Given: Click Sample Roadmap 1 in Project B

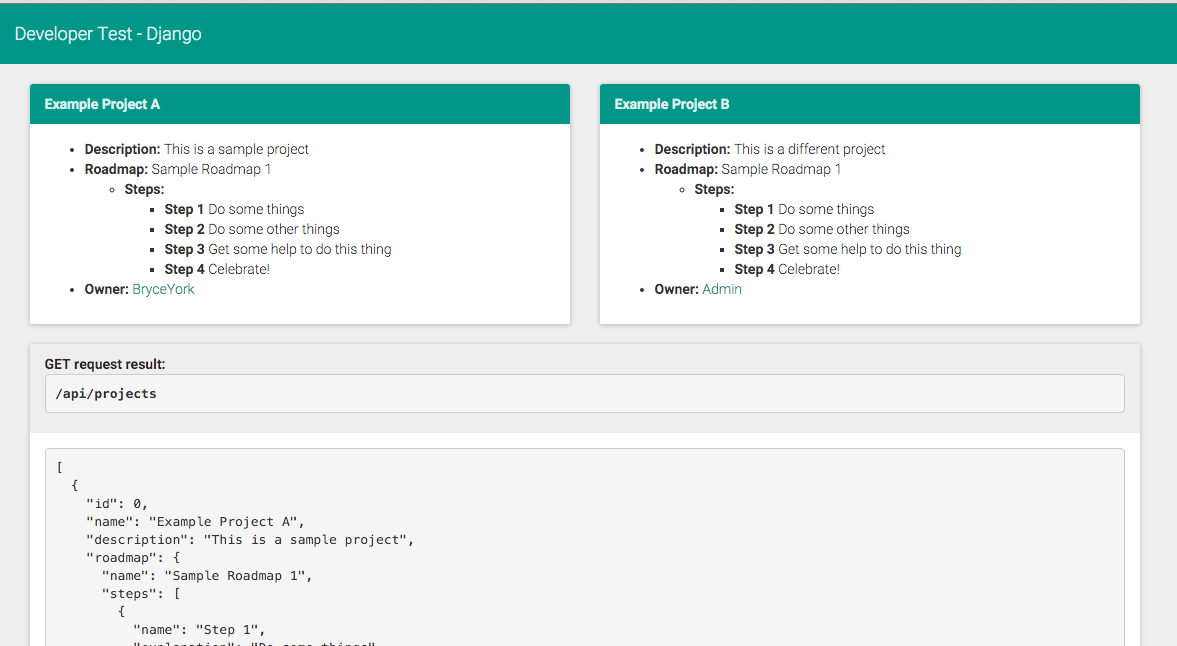Looking at the screenshot, I should [781, 170].
